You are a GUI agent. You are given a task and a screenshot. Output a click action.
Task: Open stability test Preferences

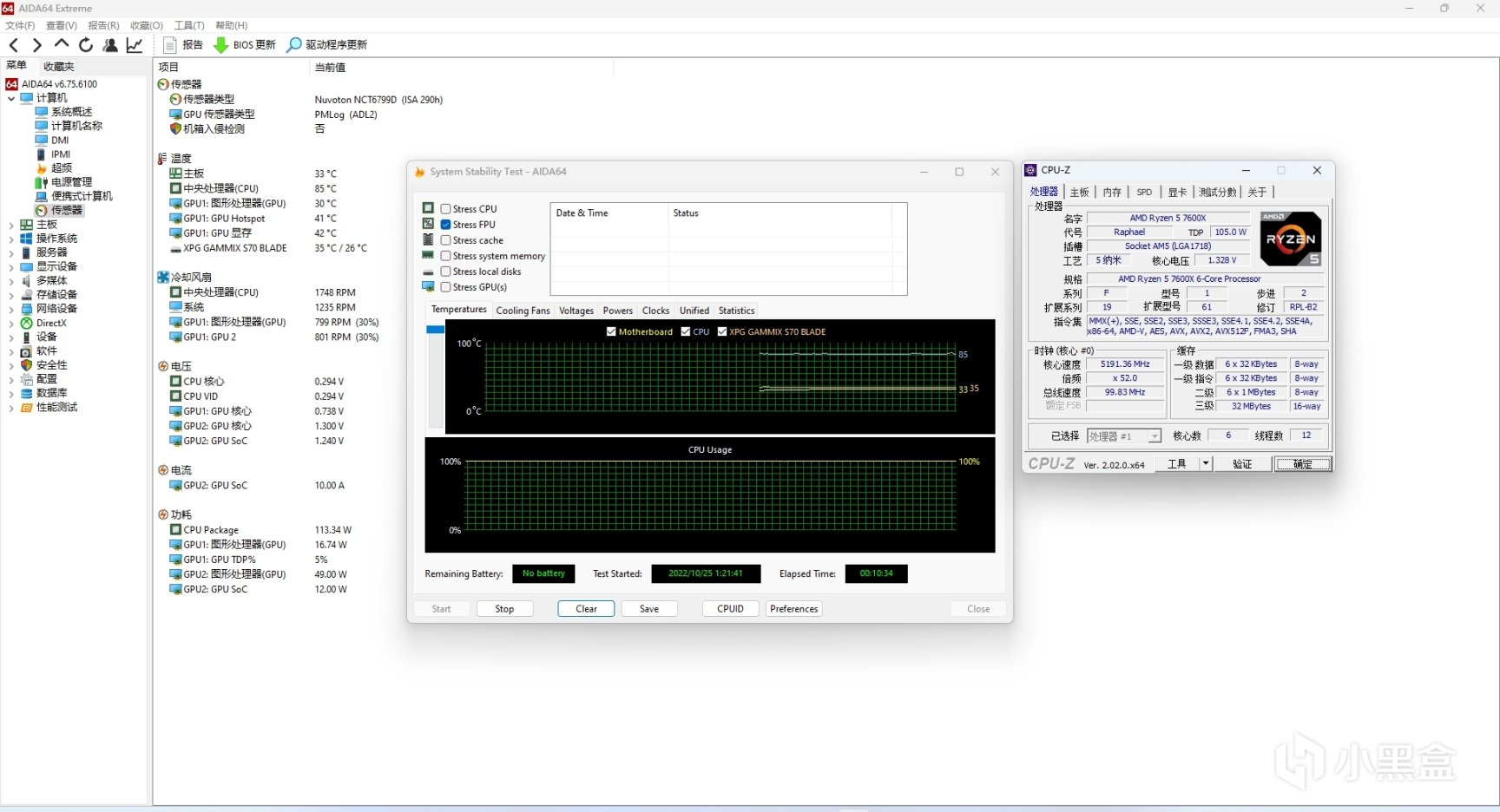(793, 609)
